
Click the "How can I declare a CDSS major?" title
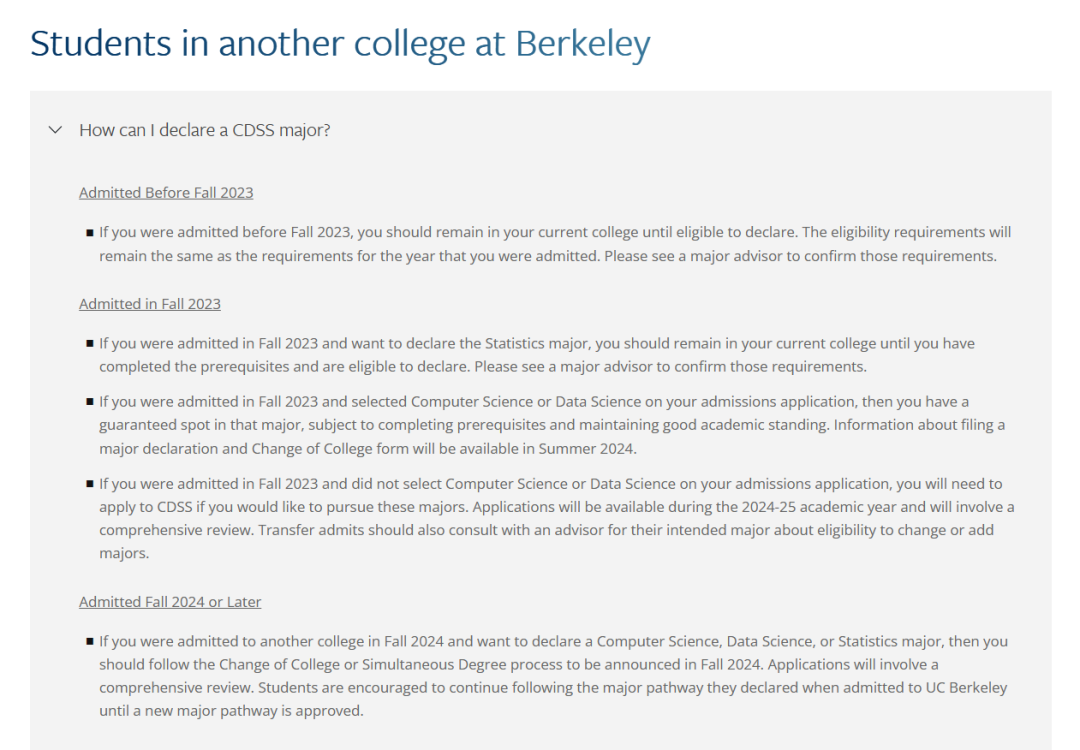pos(205,129)
